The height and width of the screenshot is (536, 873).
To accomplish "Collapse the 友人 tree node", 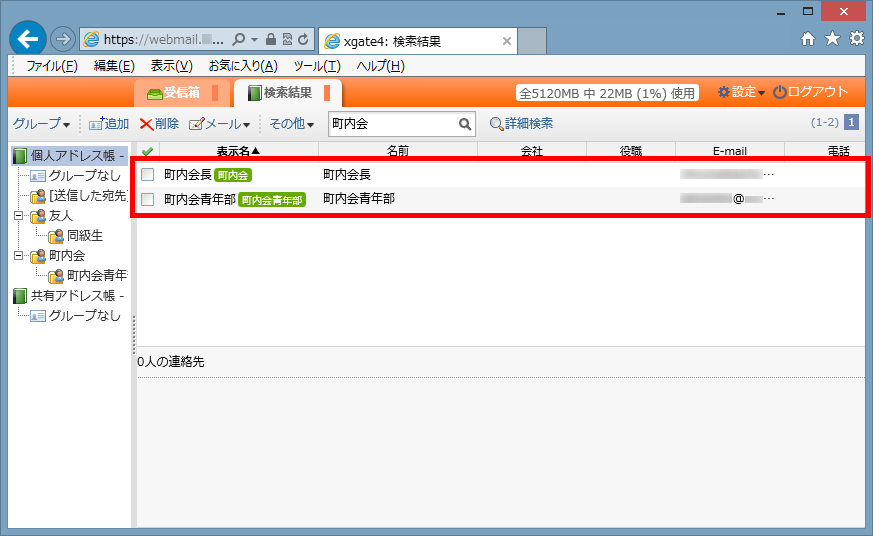I will (x=18, y=216).
